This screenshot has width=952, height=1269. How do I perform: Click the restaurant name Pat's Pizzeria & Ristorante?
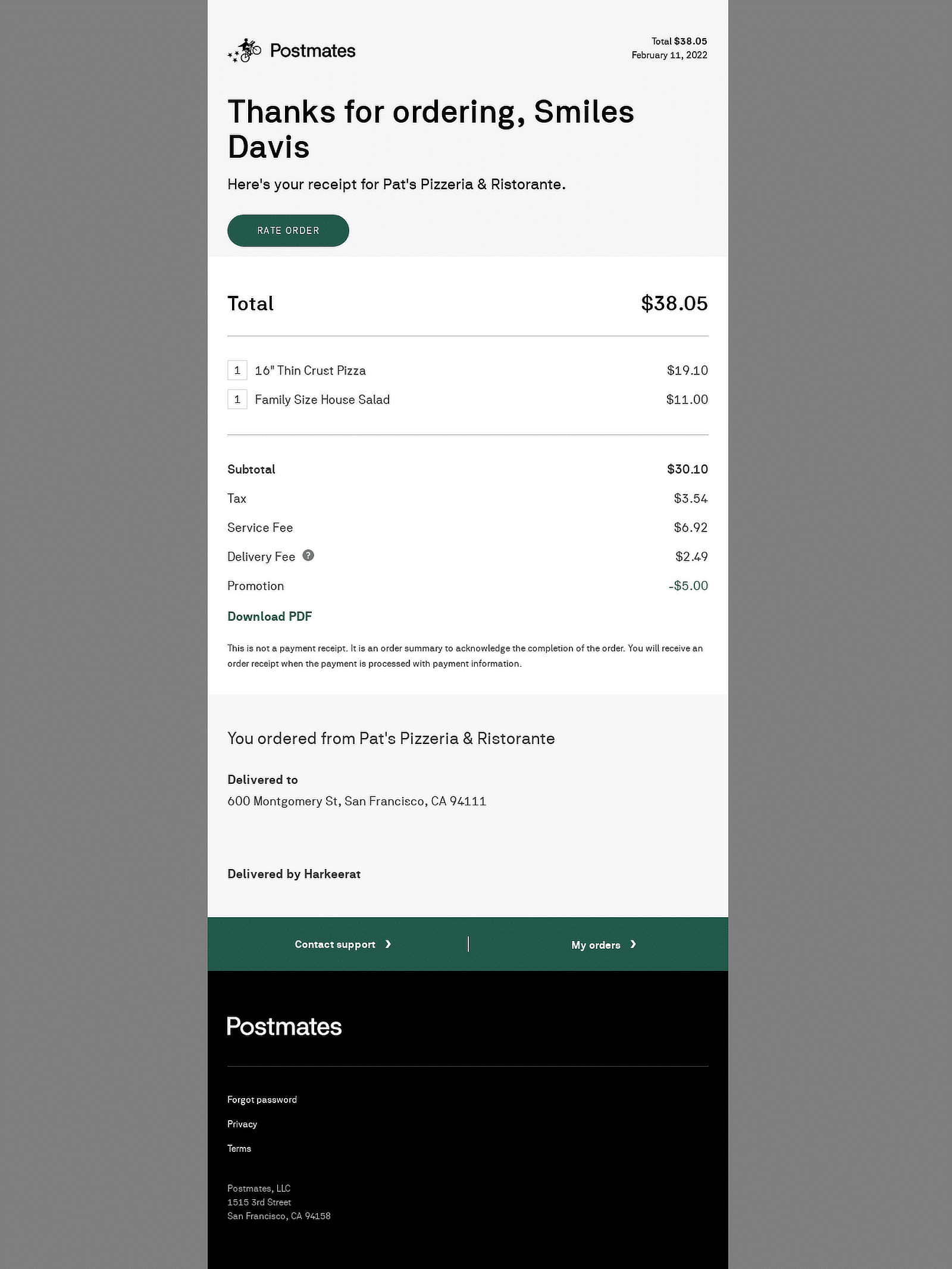pos(456,738)
